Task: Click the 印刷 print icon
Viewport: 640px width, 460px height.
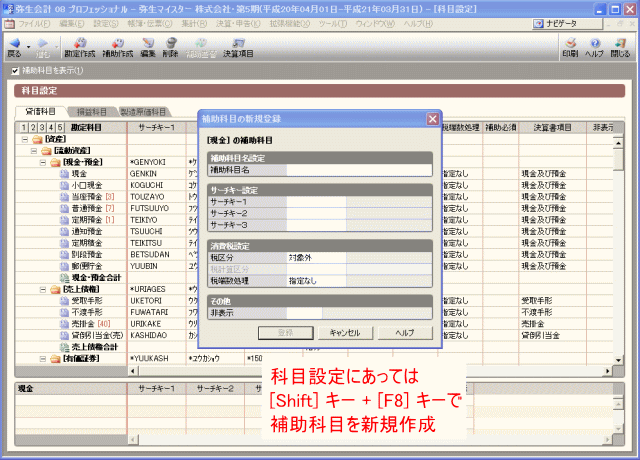Action: coord(569,46)
